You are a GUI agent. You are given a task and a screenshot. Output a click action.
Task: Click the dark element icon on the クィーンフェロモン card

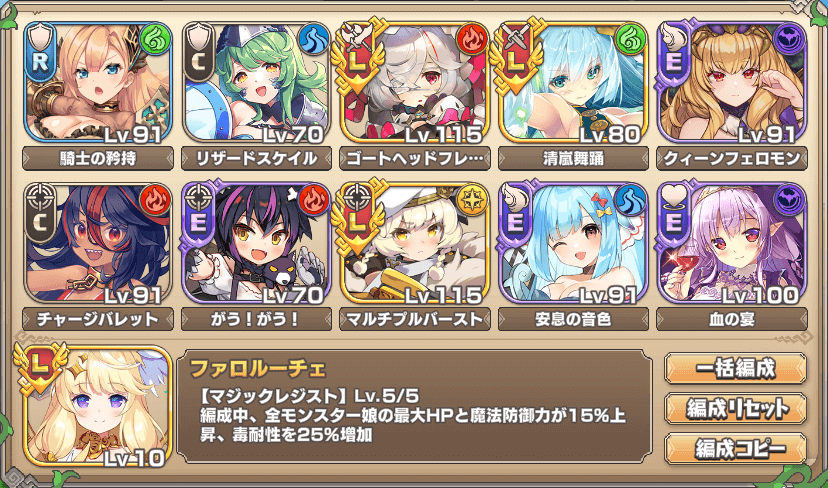(788, 40)
